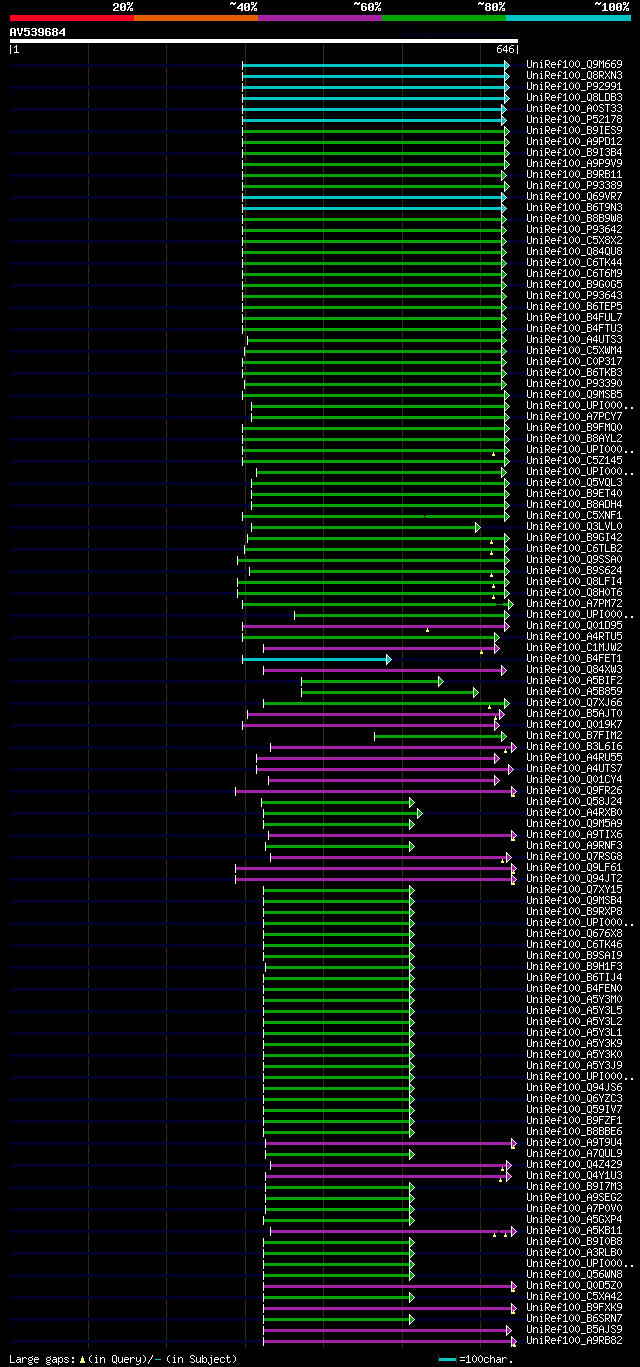Click the label UniRef100_Q9MSB5
The image size is (640, 1367).
574,395
